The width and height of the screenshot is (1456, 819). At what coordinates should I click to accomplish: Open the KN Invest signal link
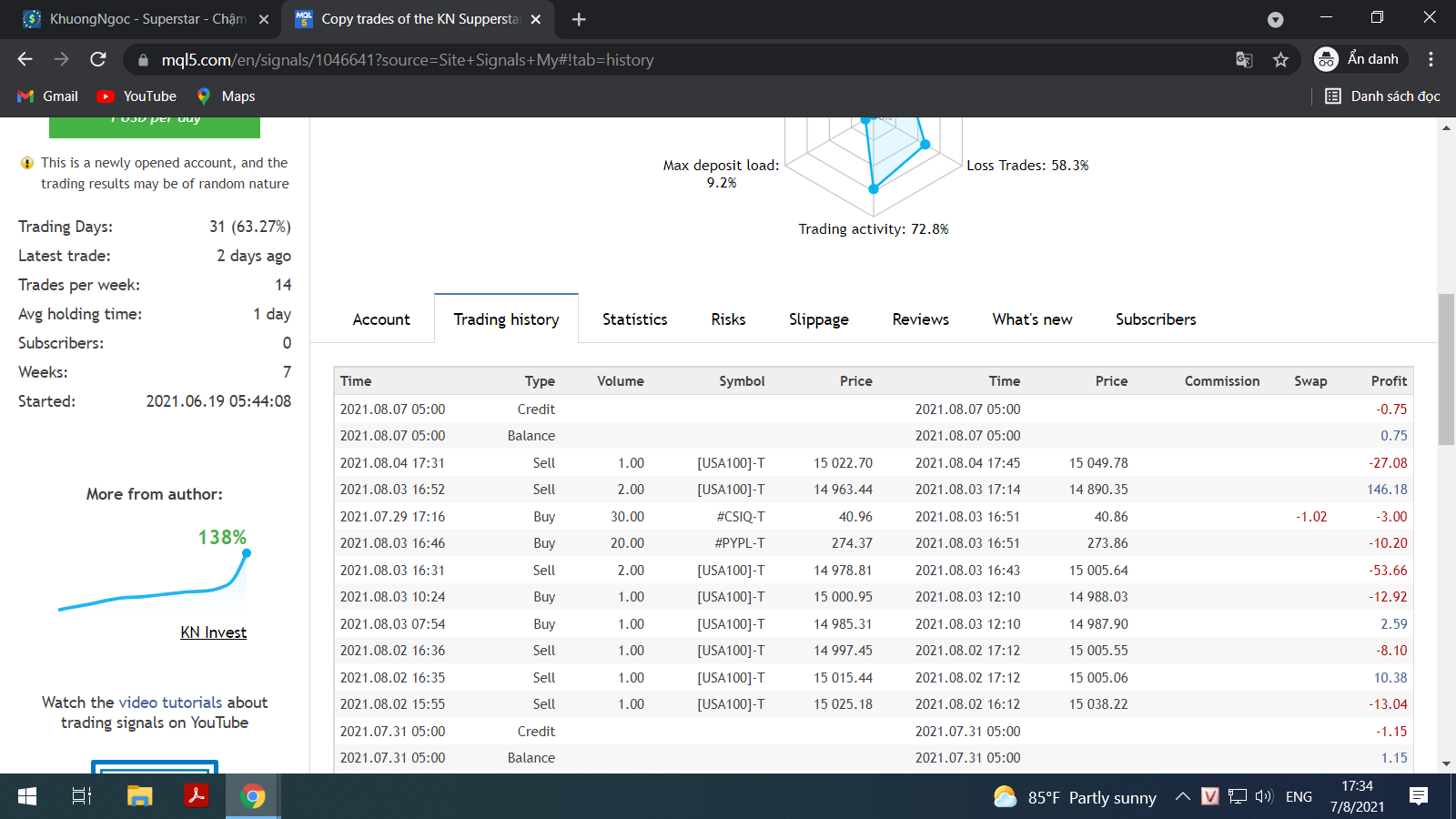tap(213, 632)
